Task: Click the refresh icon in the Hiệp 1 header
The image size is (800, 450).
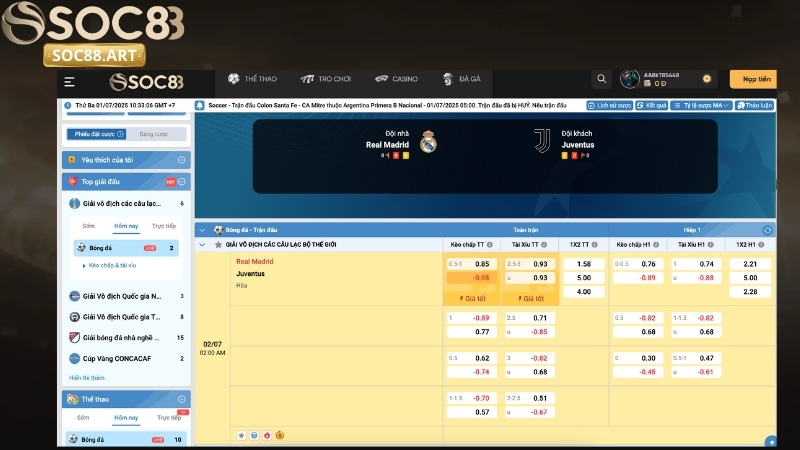Action: coord(767,230)
